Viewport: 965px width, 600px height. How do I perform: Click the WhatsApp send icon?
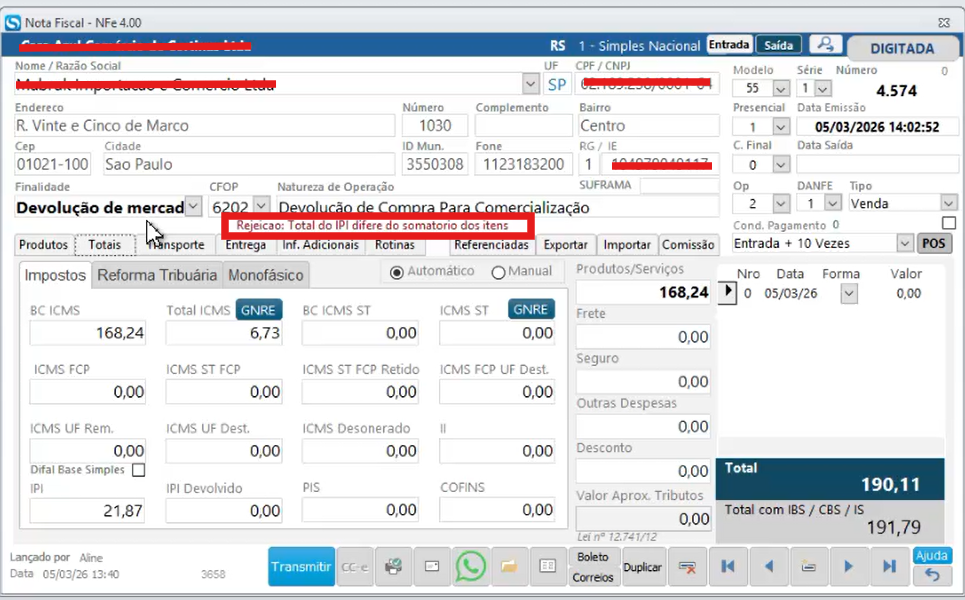pyautogui.click(x=470, y=566)
